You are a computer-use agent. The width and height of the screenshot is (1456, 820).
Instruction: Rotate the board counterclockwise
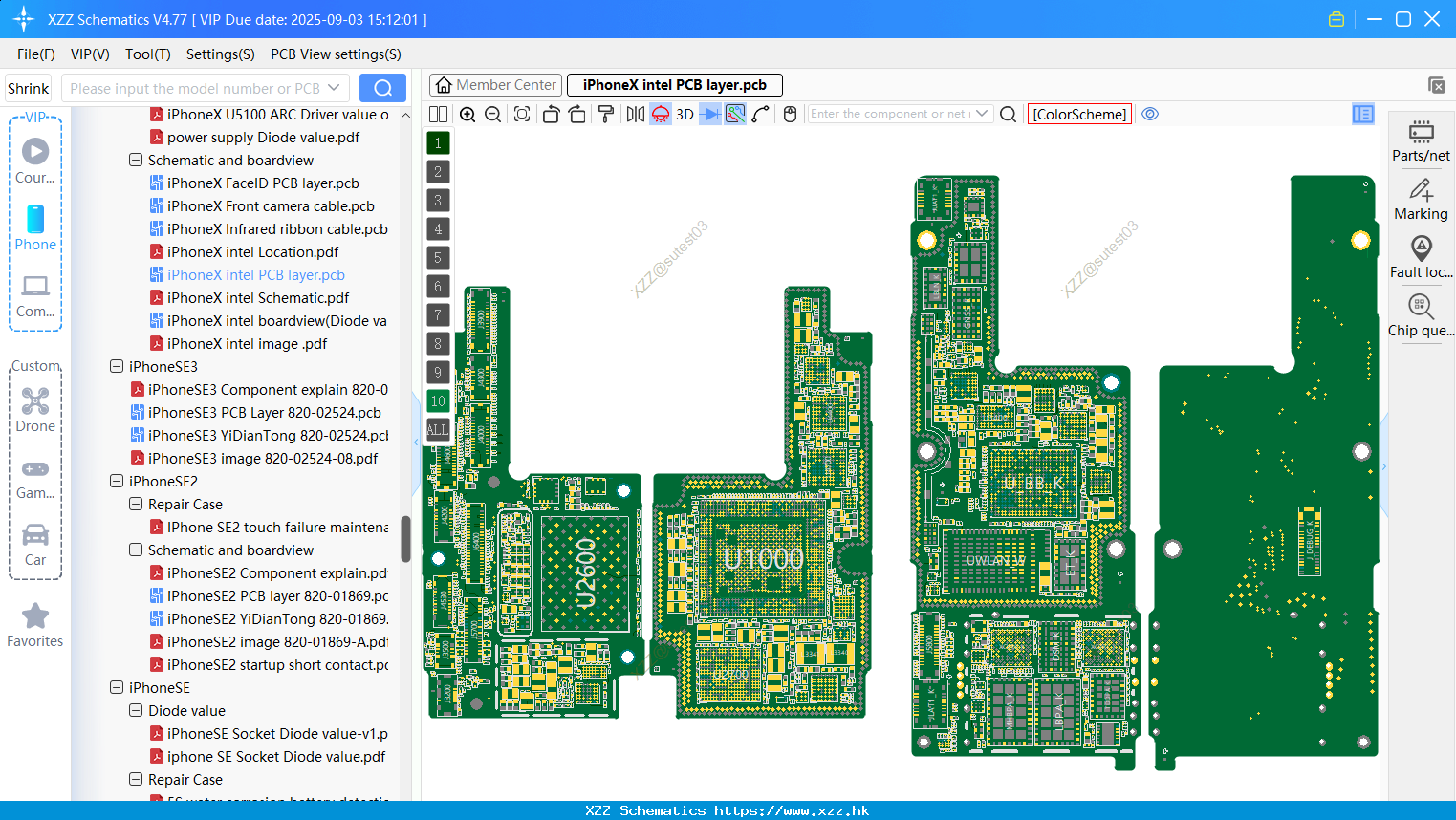551,114
